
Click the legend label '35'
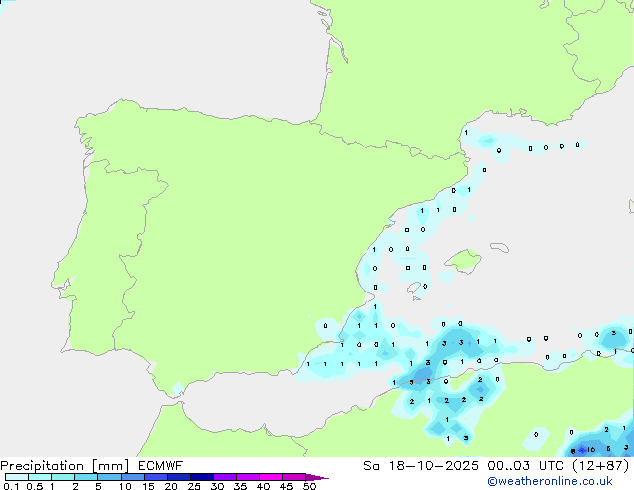(x=240, y=486)
